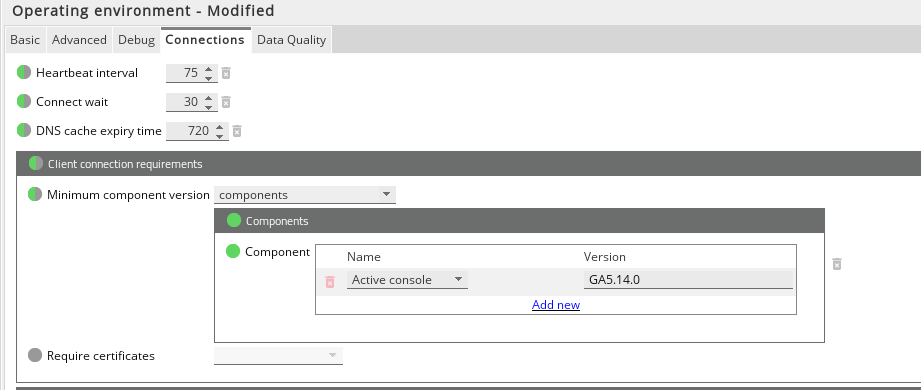Increase the DNS cache expiry time

(220, 126)
